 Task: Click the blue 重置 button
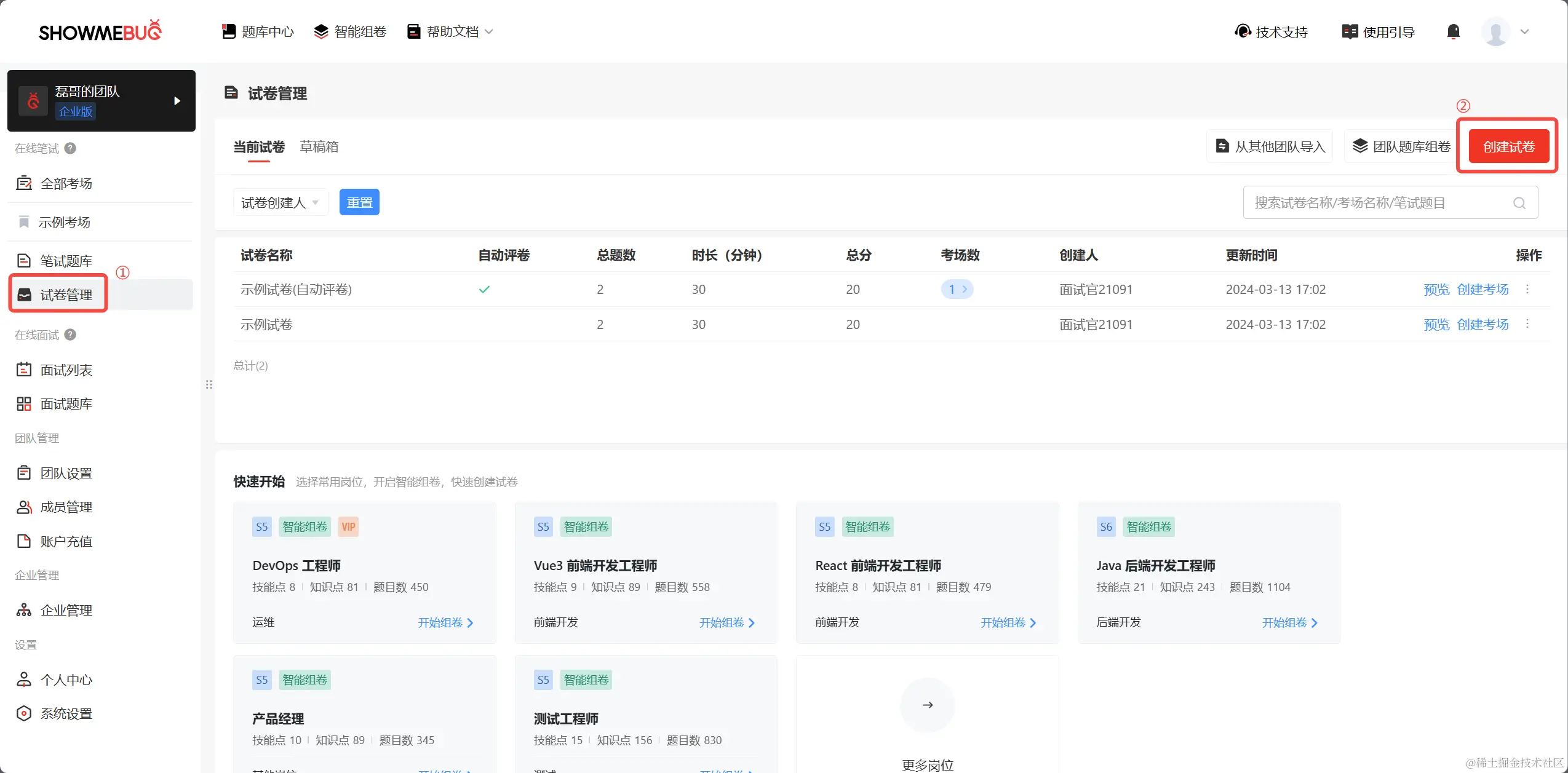(359, 202)
